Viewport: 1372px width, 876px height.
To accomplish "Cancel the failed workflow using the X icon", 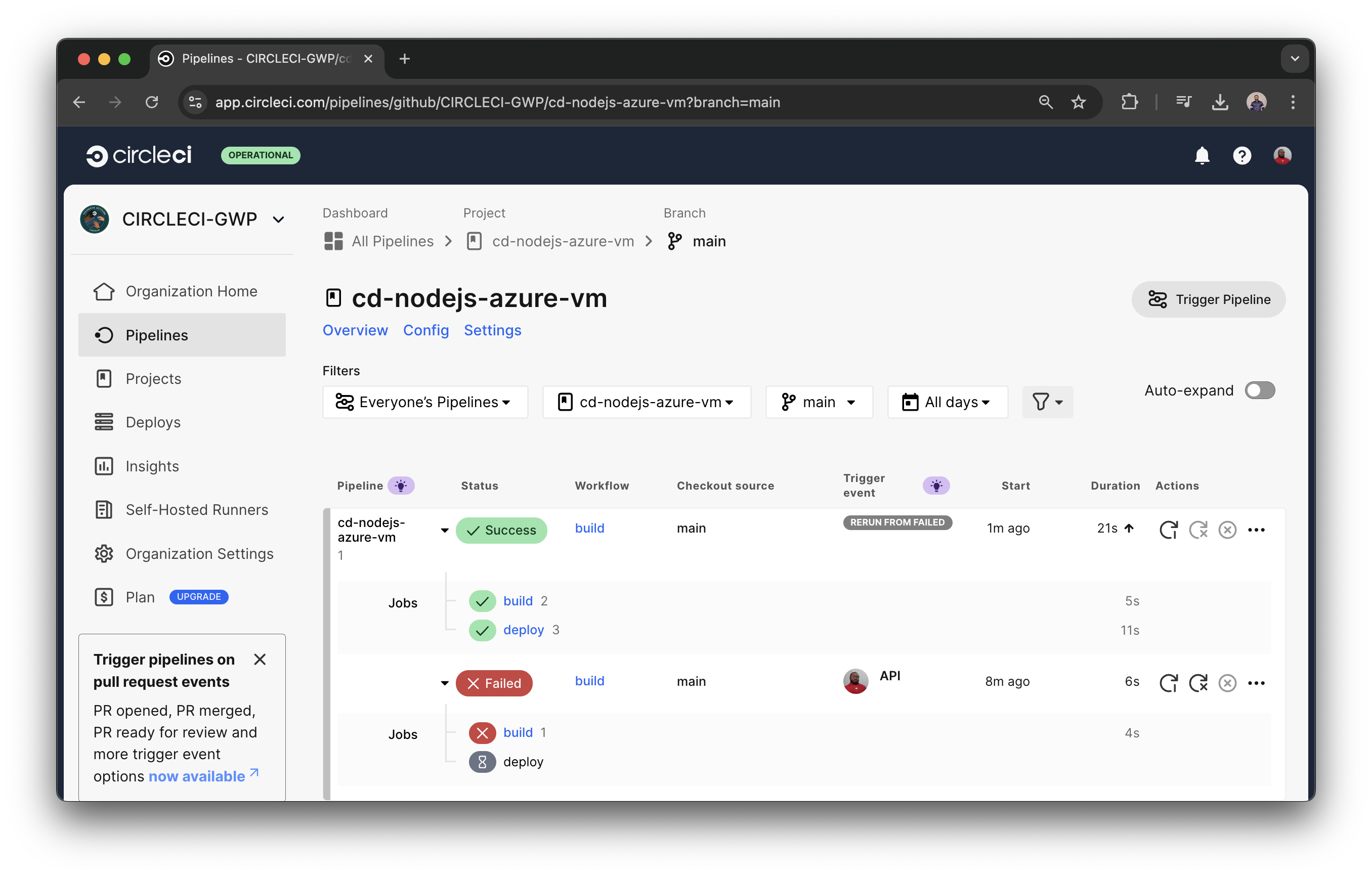I will (x=1228, y=683).
